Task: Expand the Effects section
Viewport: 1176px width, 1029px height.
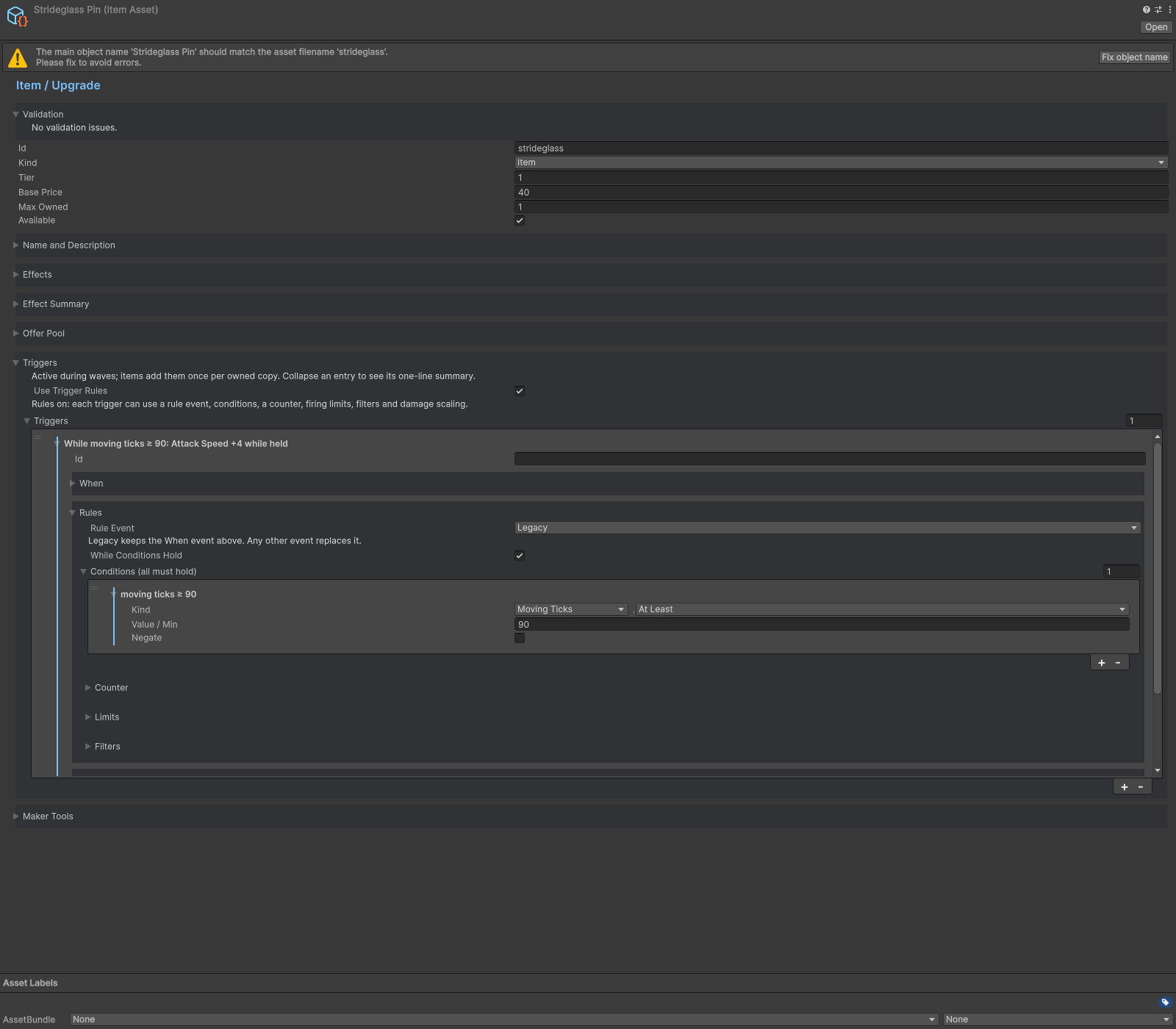Action: (x=15, y=275)
